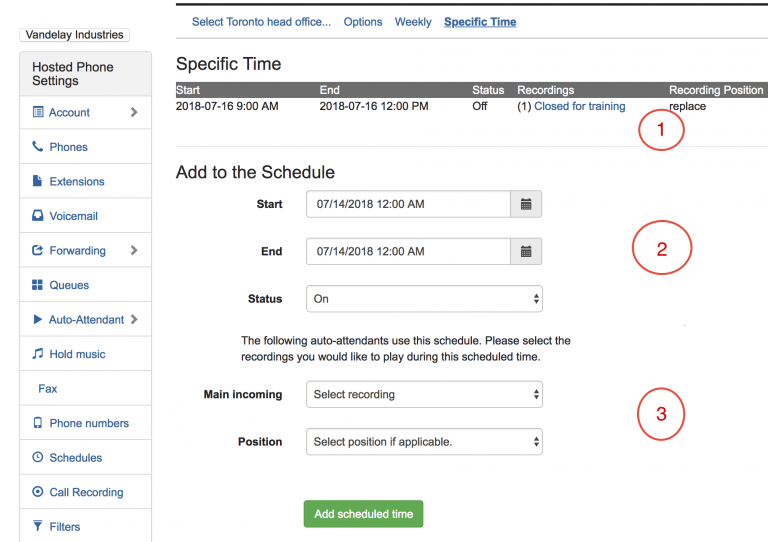Screen dimensions: 768x542
Task: Open the Phones sidebar link
Action: point(69,147)
